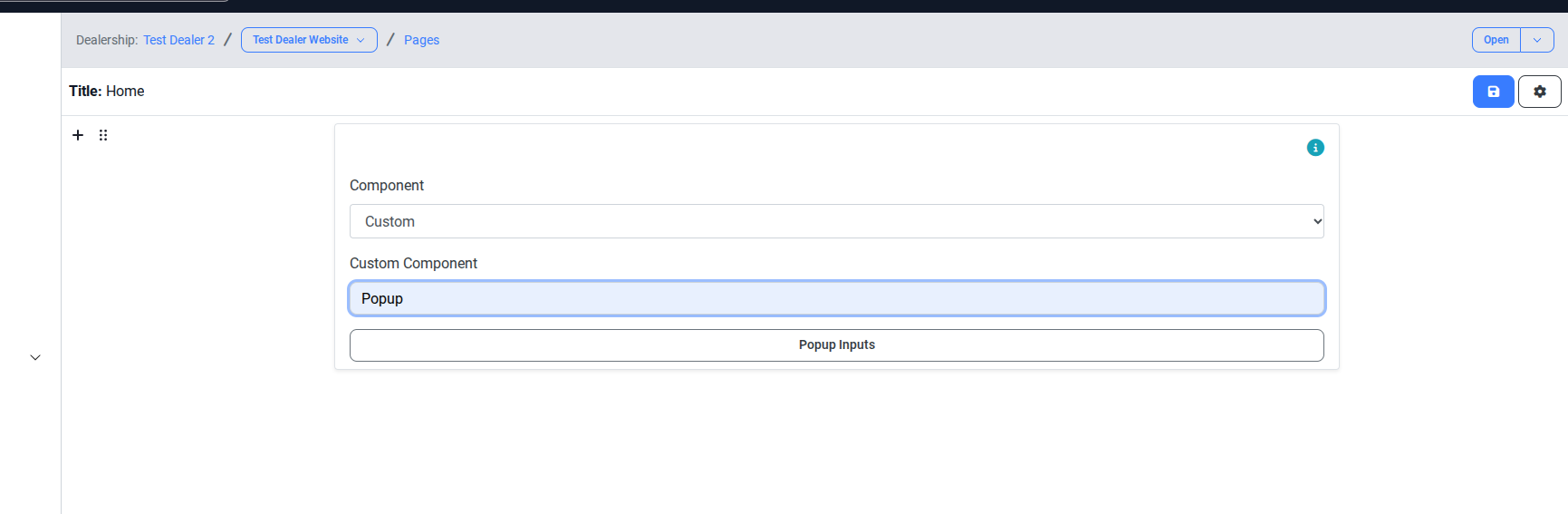Click the Custom Component field label

[x=413, y=263]
